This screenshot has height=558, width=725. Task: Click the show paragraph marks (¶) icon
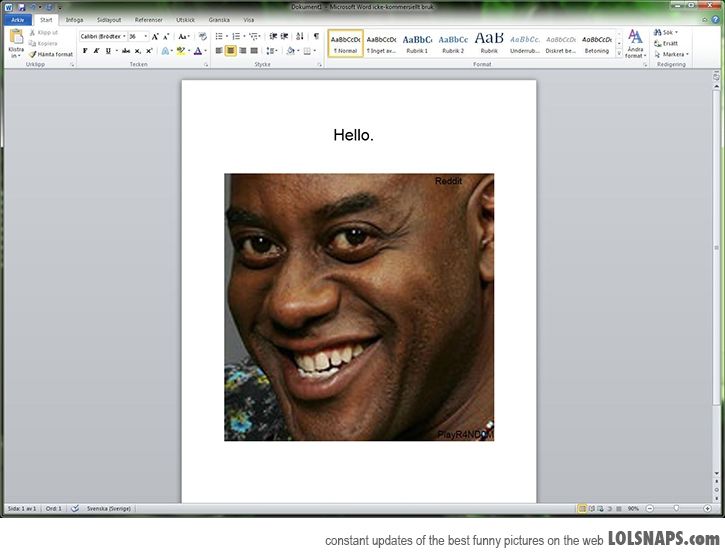[316, 36]
